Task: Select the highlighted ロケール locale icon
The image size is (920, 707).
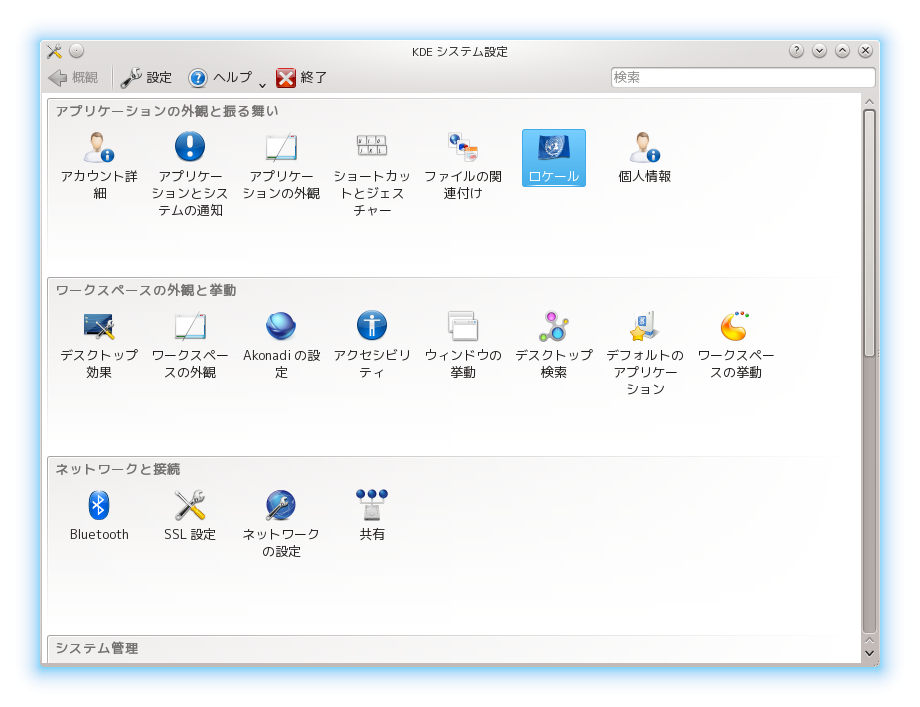Action: click(x=554, y=158)
